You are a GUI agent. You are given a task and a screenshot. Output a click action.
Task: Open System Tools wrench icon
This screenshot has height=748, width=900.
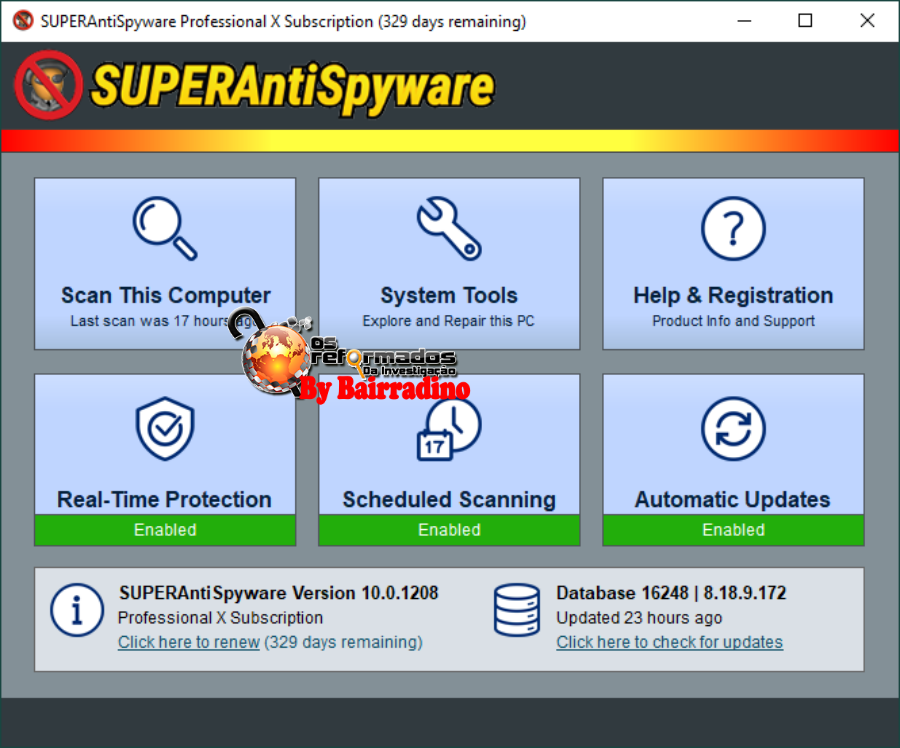[x=449, y=228]
